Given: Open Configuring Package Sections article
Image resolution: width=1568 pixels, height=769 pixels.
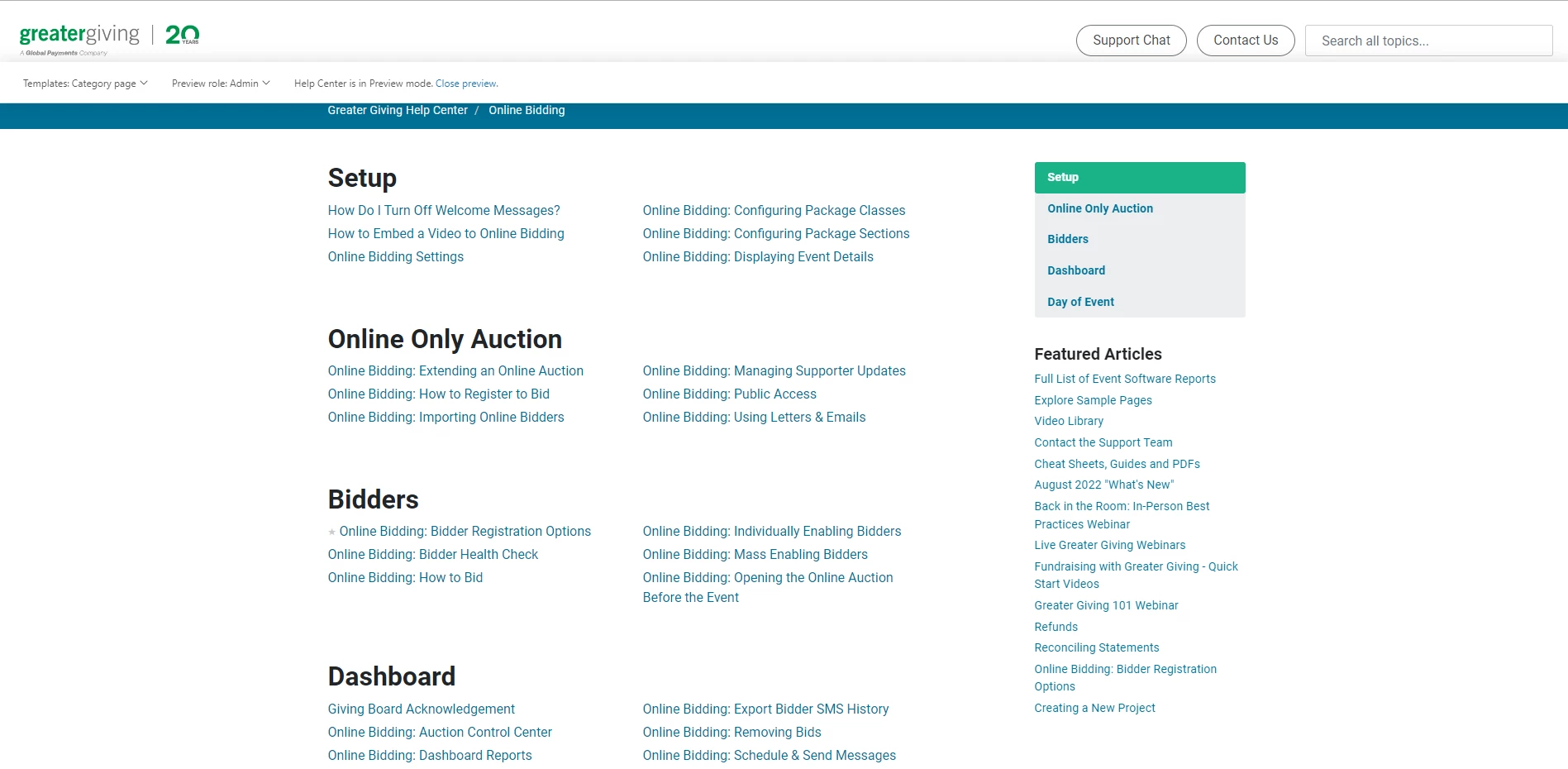Looking at the screenshot, I should pos(776,234).
